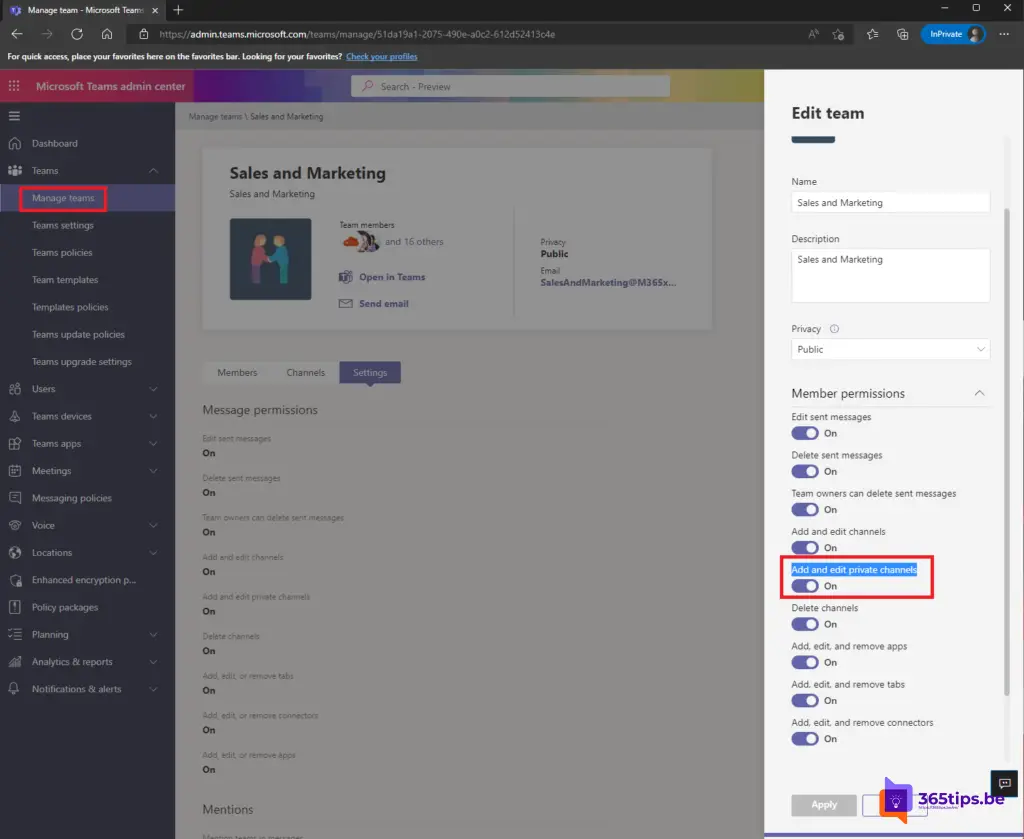Click the Users icon in sidebar
The height and width of the screenshot is (839, 1024).
15,388
